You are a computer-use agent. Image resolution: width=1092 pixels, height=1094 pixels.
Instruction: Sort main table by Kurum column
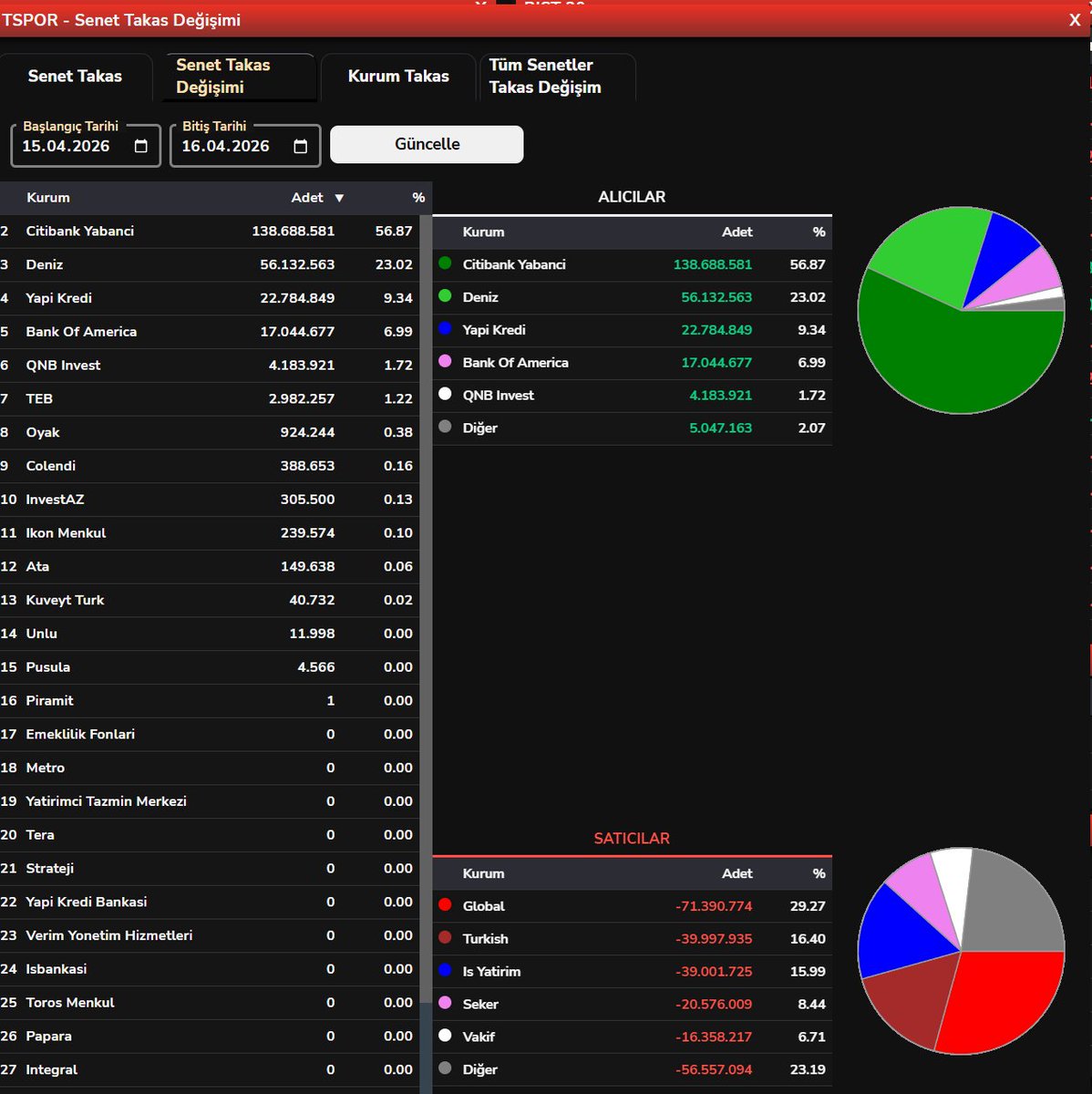click(48, 198)
